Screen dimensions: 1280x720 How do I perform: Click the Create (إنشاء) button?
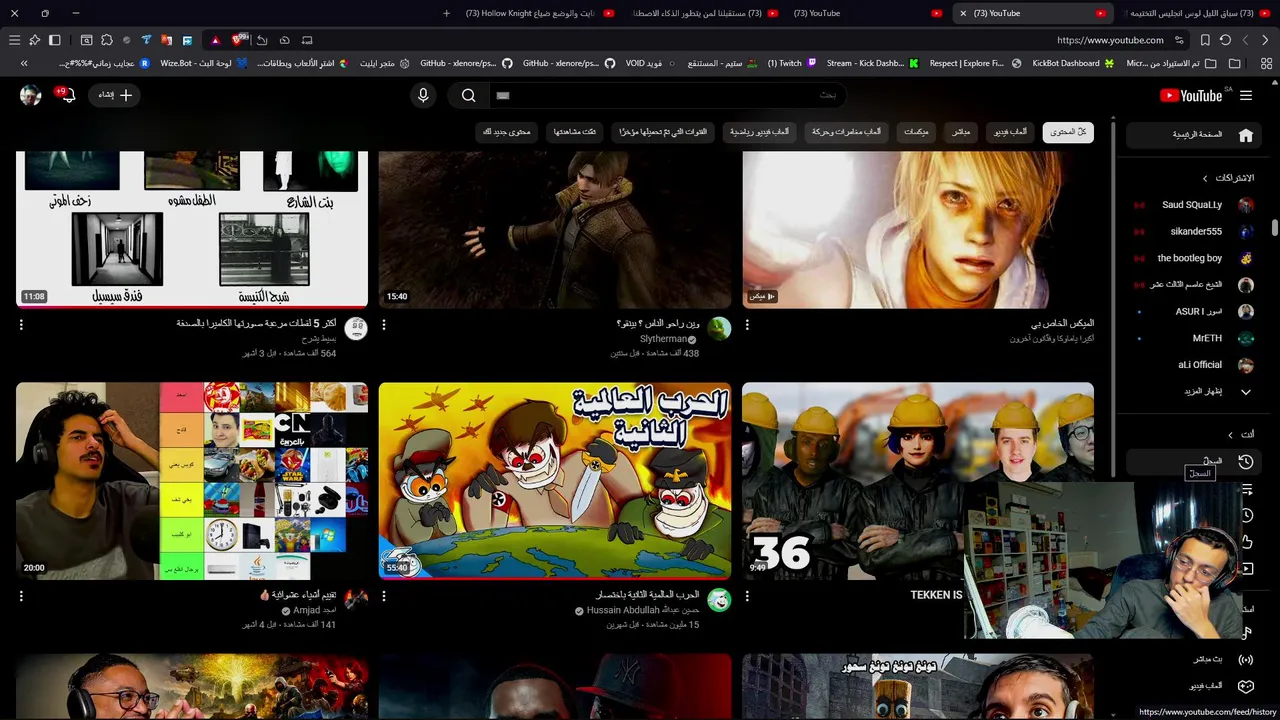click(115, 95)
